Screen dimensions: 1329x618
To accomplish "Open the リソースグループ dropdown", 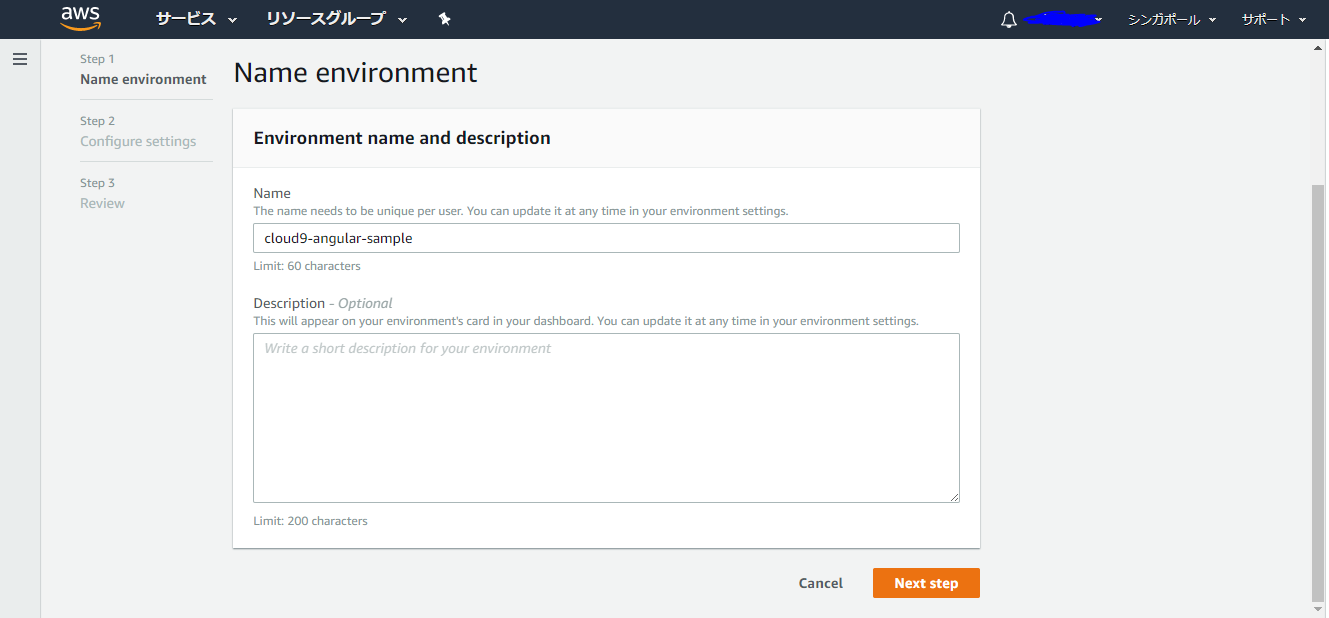I will [x=336, y=19].
